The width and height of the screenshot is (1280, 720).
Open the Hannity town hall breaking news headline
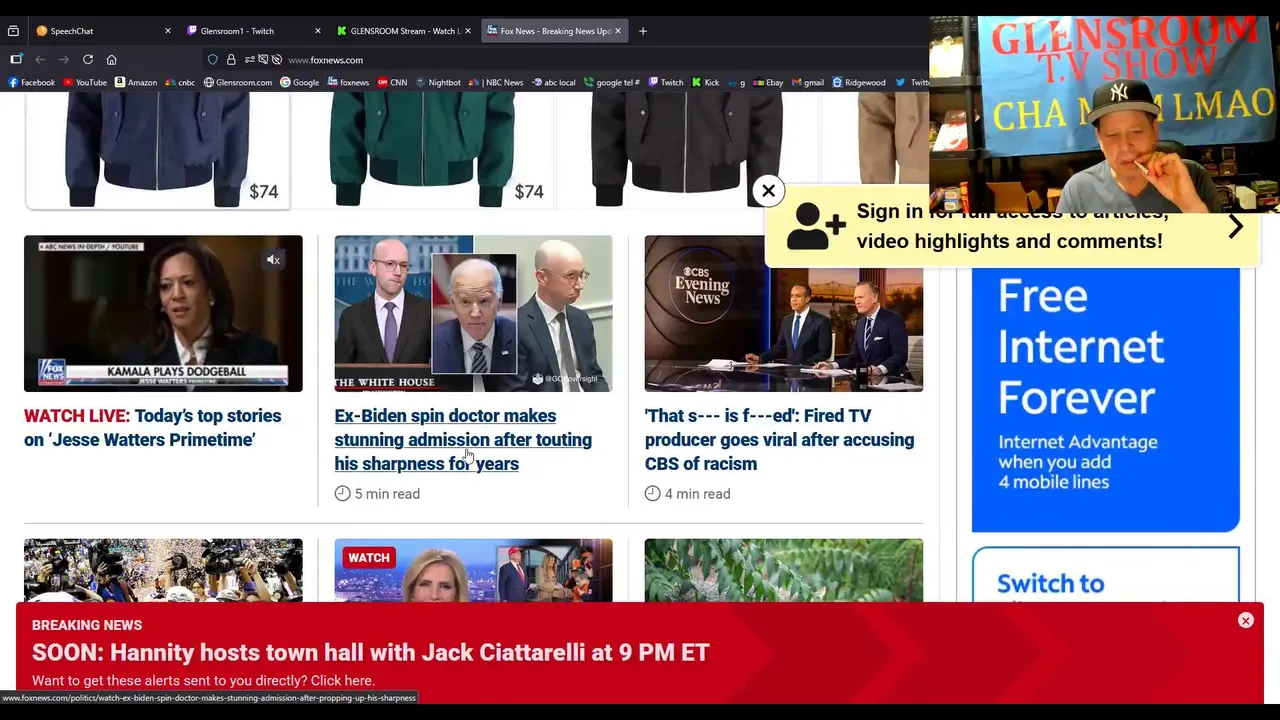[371, 653]
